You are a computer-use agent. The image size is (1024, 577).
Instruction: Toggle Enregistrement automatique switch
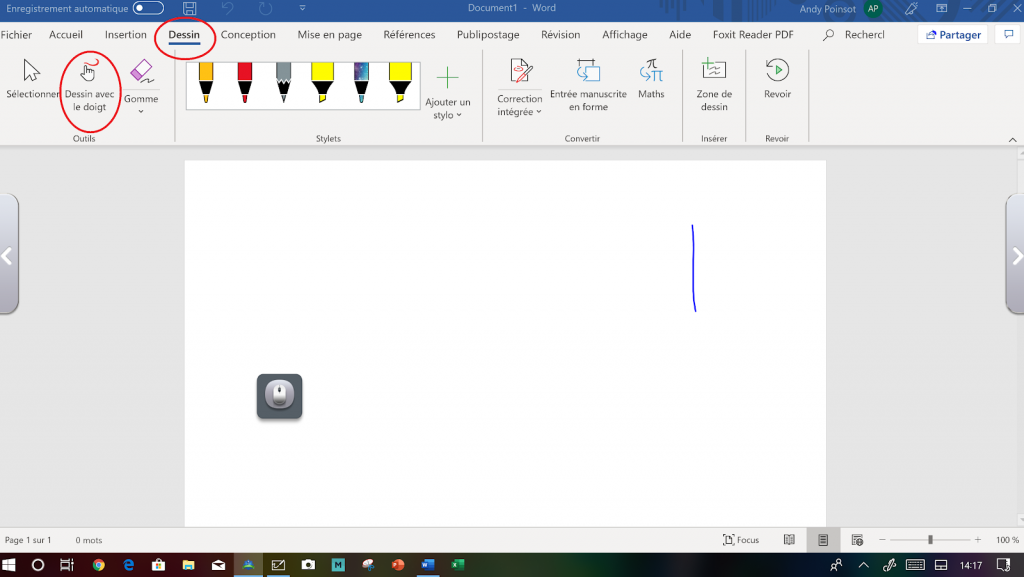(148, 8)
